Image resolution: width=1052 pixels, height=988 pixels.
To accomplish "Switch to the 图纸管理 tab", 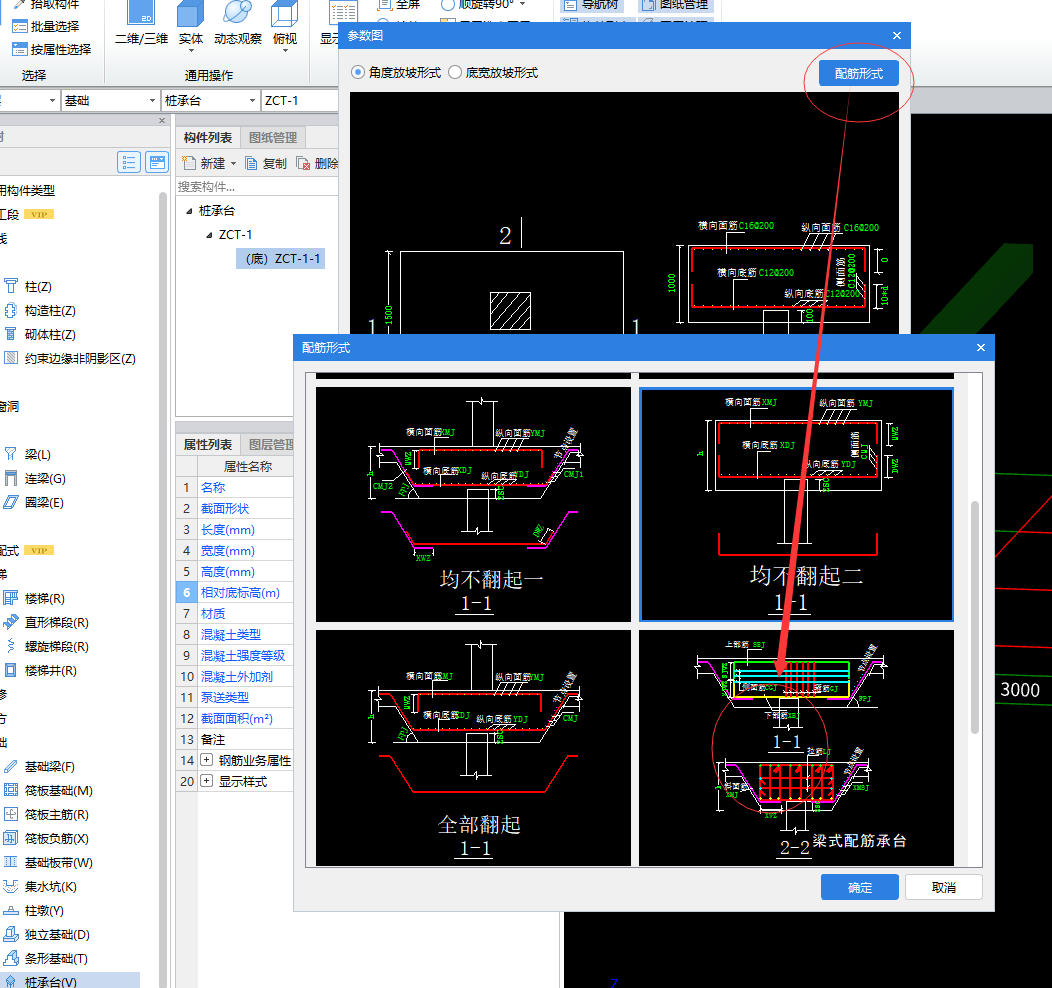I will point(273,138).
